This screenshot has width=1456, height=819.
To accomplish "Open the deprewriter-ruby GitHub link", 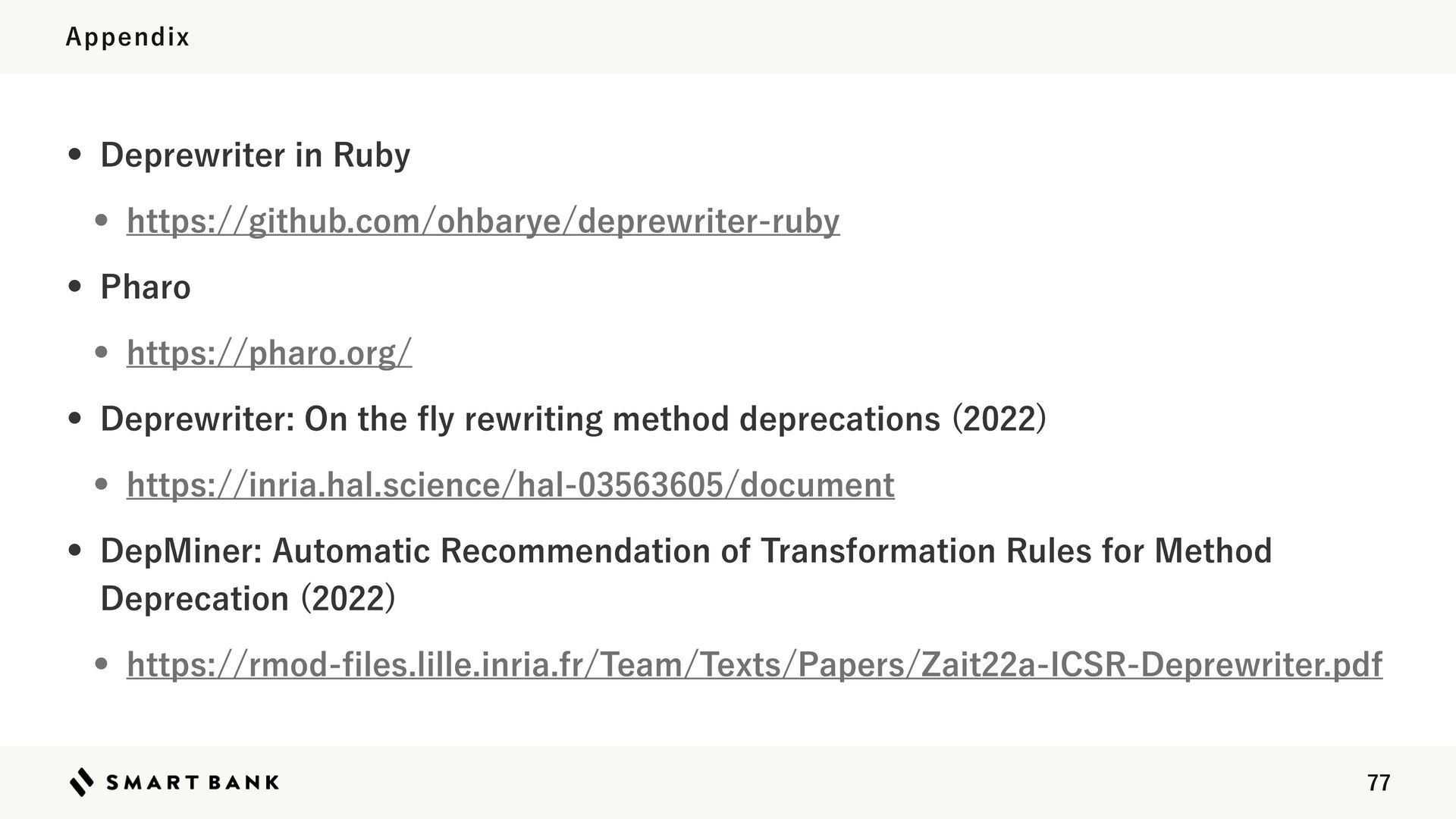I will [x=483, y=221].
